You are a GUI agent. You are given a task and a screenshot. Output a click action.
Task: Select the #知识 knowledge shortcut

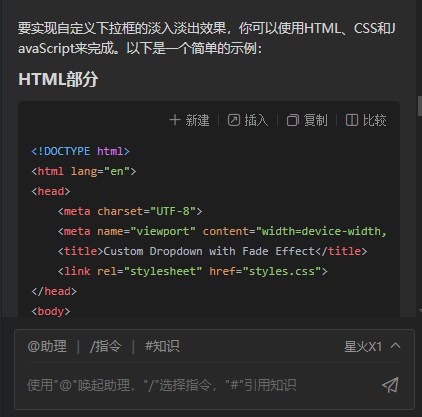(x=162, y=346)
